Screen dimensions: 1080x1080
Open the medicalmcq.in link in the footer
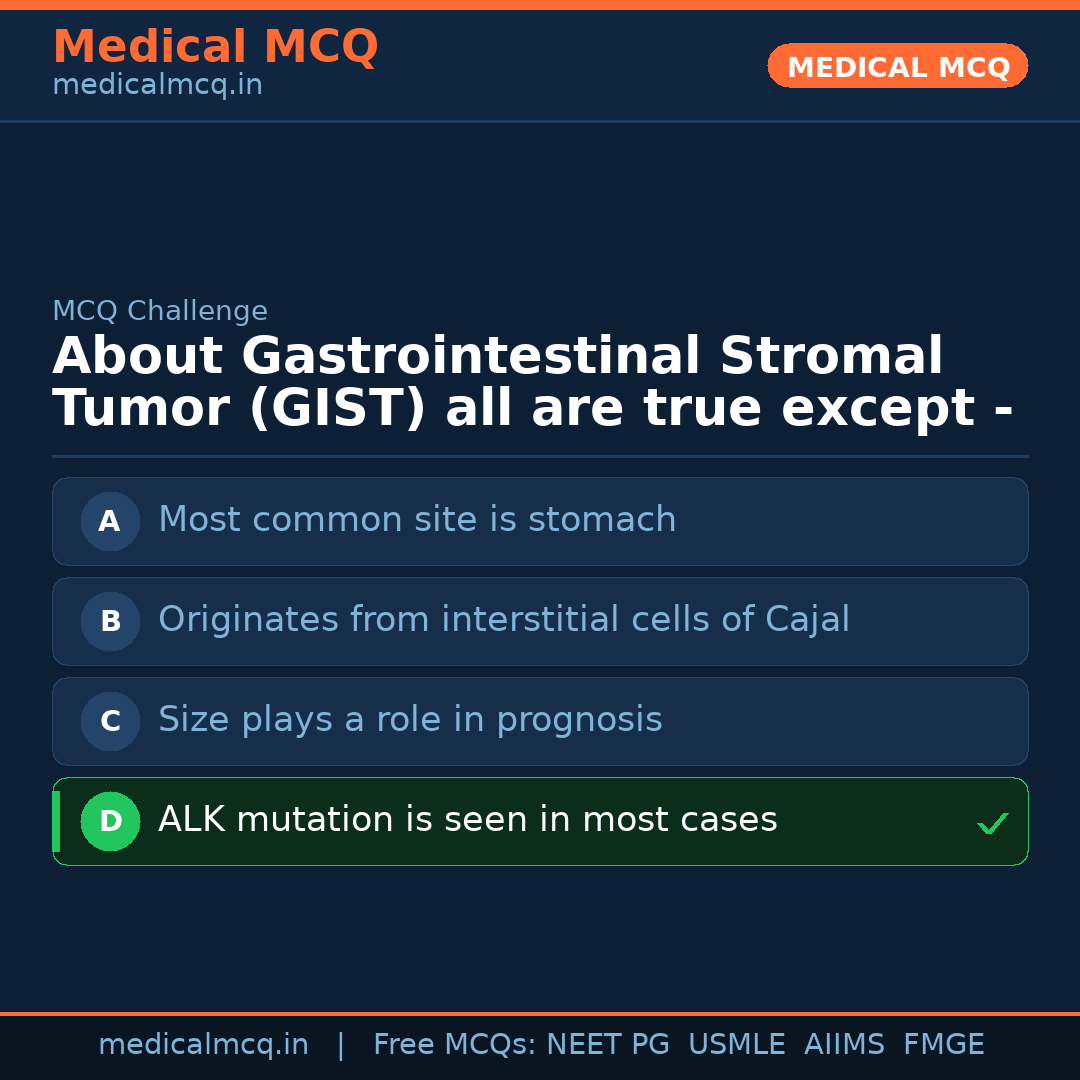coord(203,1045)
